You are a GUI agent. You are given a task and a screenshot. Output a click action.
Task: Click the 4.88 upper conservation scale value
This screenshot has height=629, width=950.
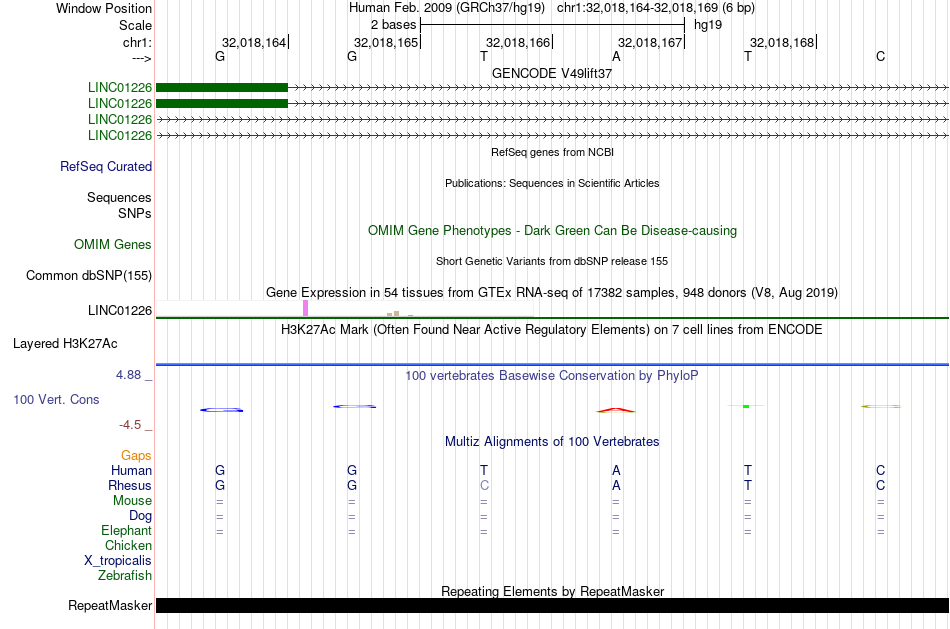point(128,375)
